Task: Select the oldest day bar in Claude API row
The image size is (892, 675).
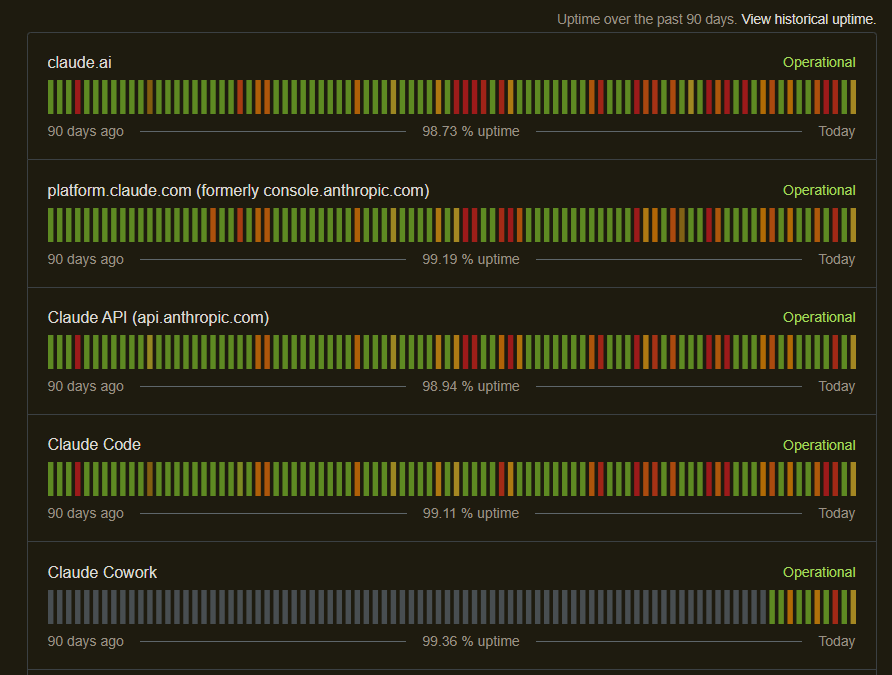Action: point(51,352)
